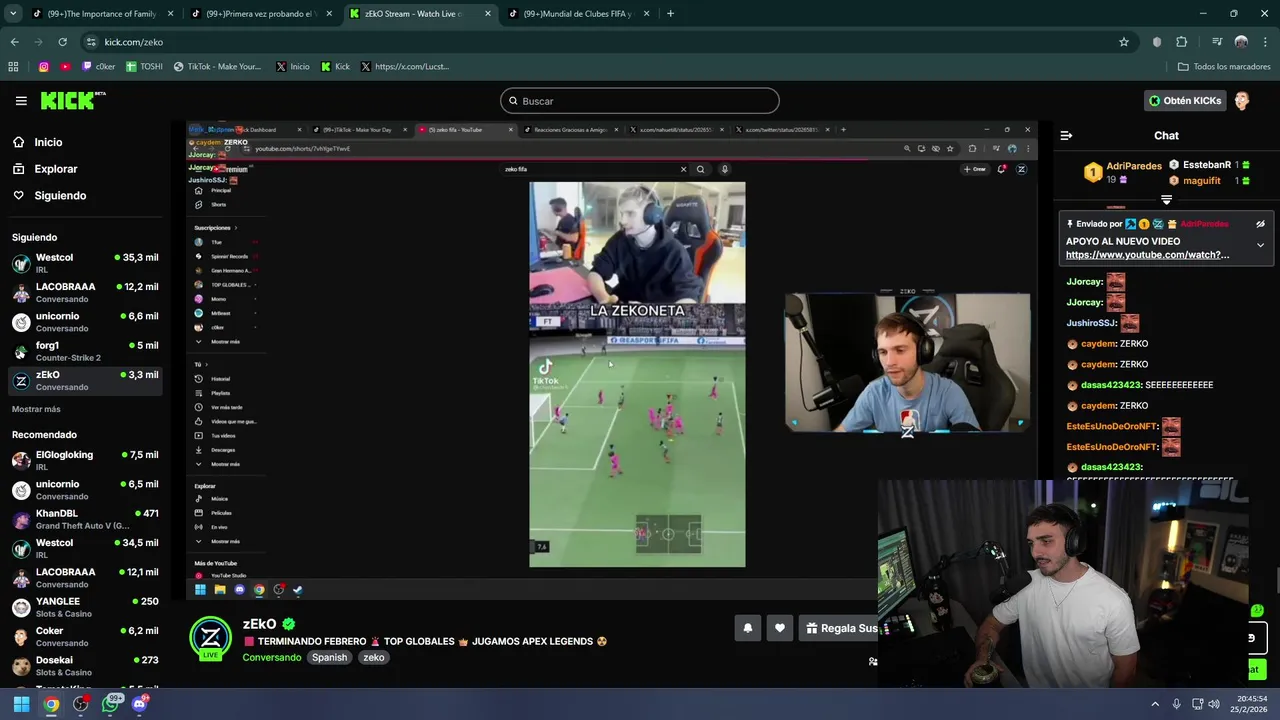
Task: Click zEkO channel avatar with LIVE badge
Action: [x=211, y=639]
